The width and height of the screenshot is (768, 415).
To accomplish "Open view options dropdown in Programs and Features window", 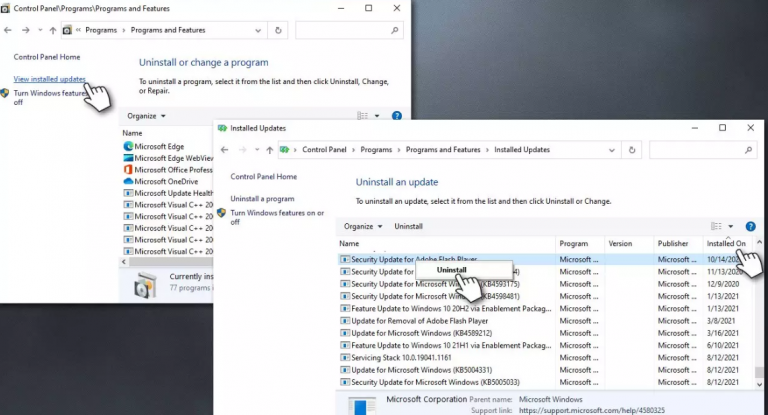I will (x=377, y=116).
